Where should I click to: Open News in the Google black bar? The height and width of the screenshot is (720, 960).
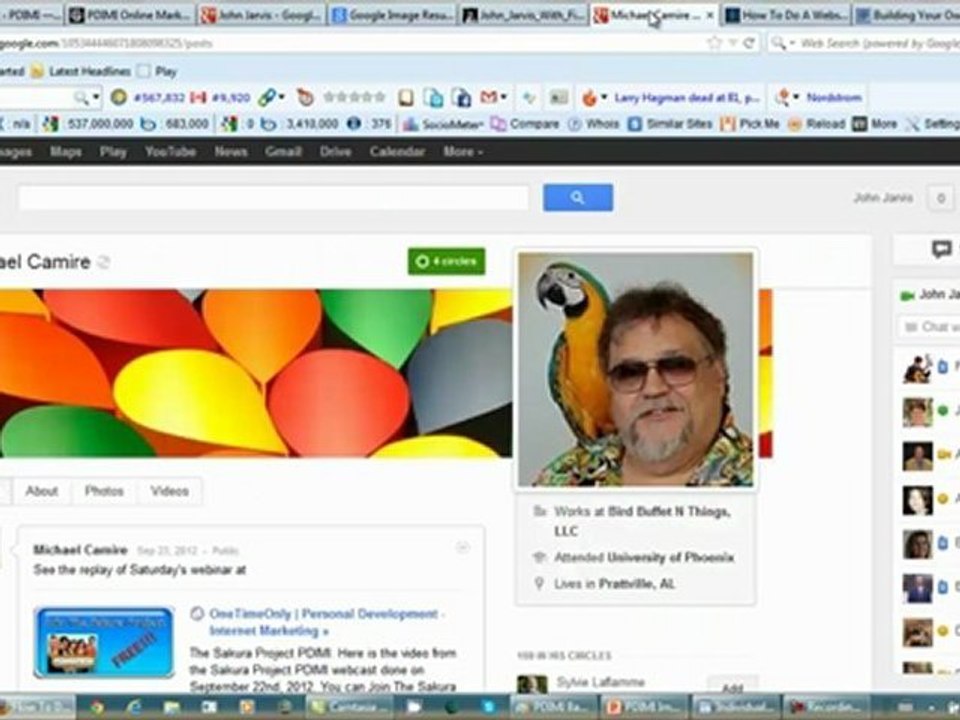tap(231, 152)
